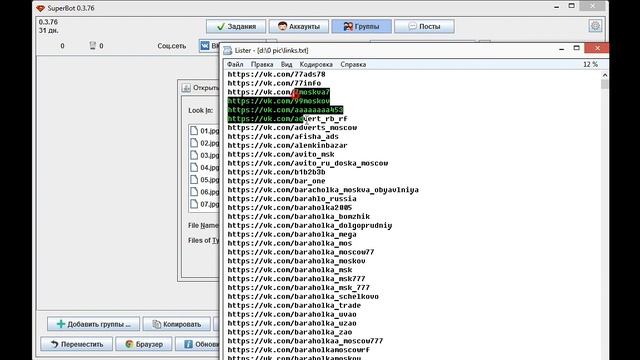
Task: Click the trash bin counter icon
Action: (x=93, y=46)
